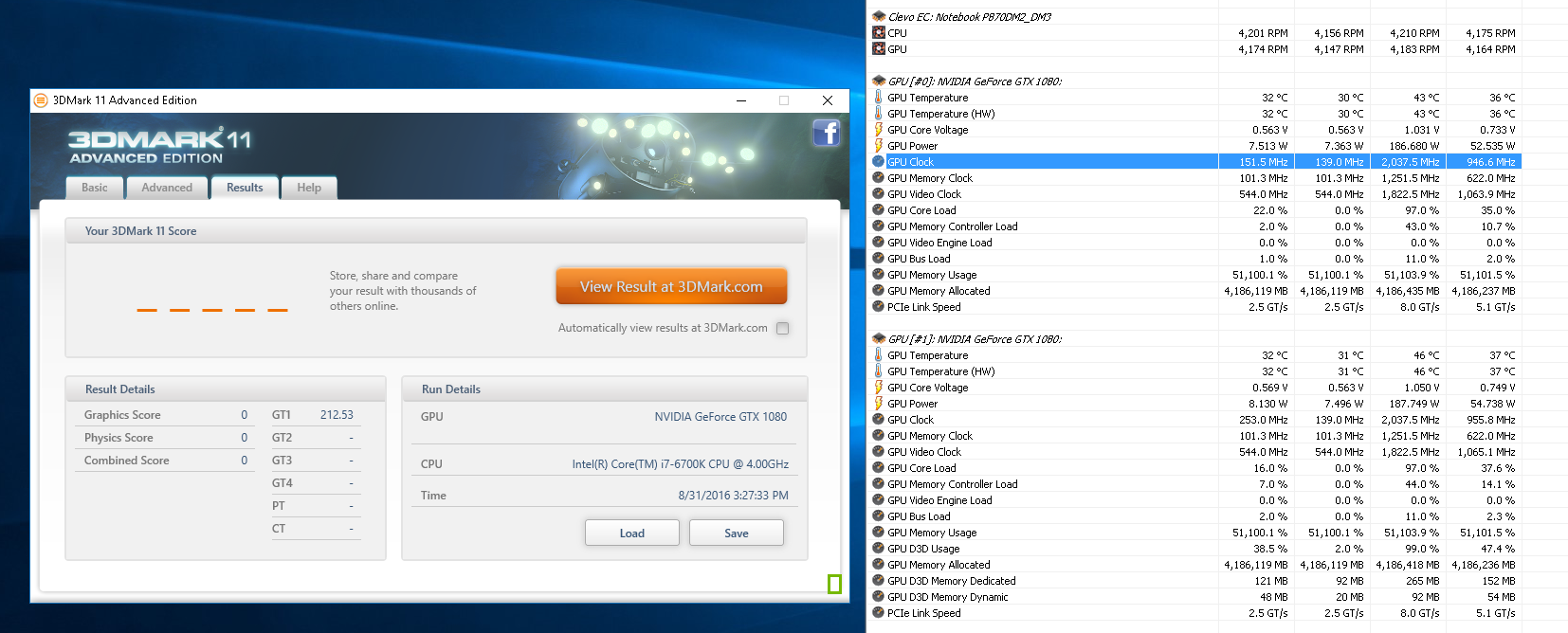The height and width of the screenshot is (633, 1568).
Task: Click icon of GPU [#1] PCIe Link Speed row
Action: (x=879, y=613)
